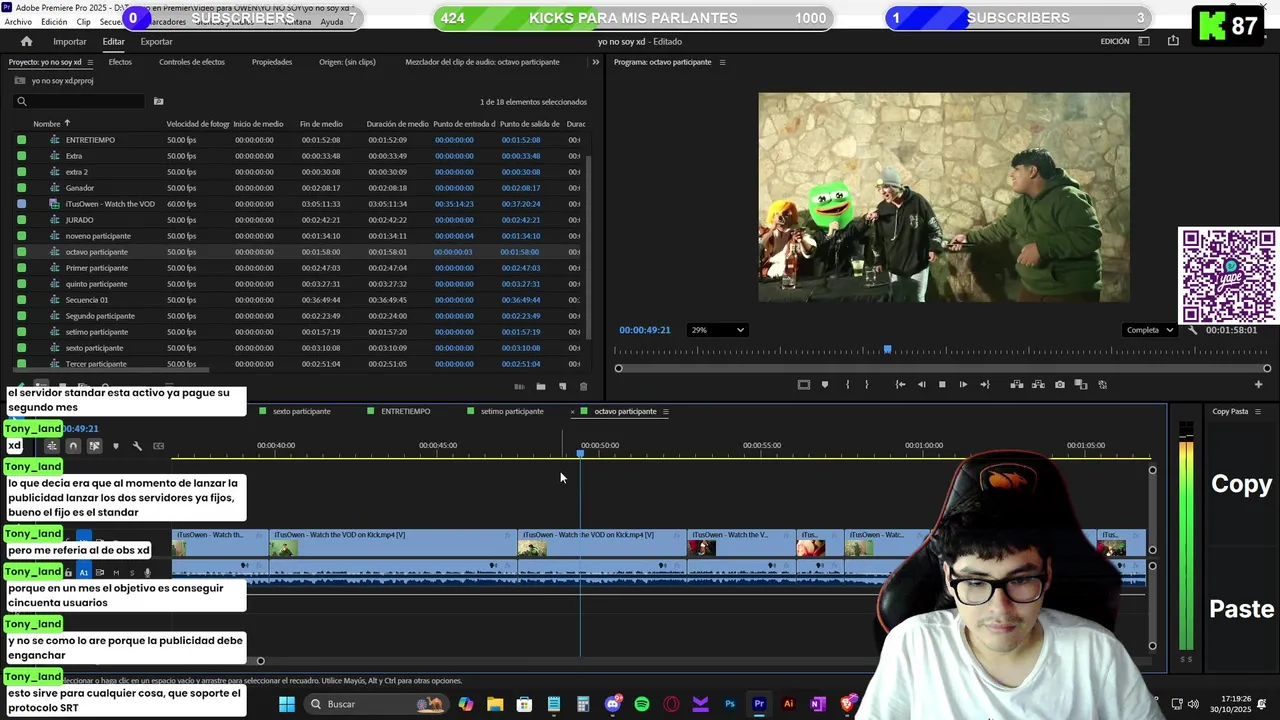Toggle the A1 track lock

[68, 573]
